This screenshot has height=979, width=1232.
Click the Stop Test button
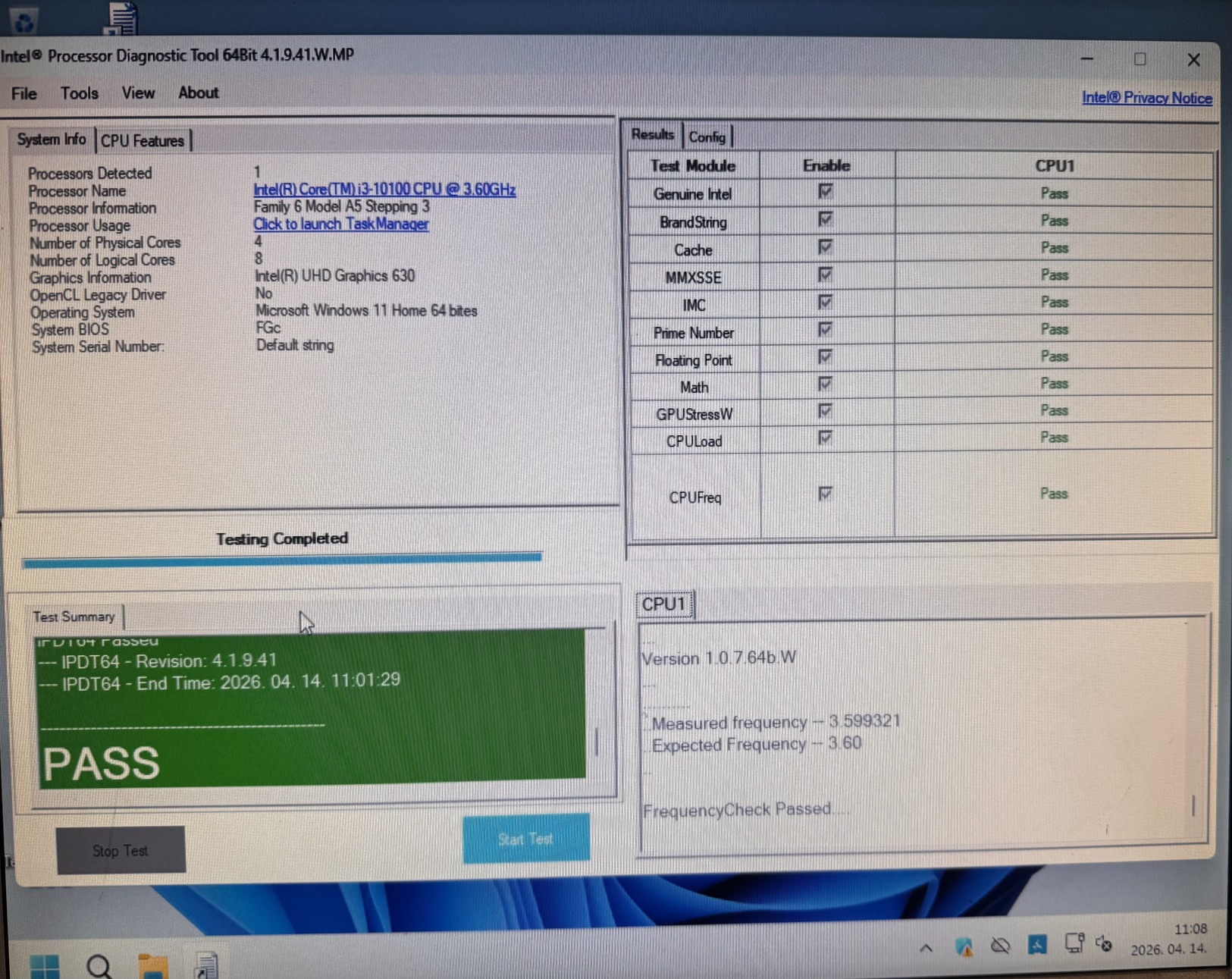pyautogui.click(x=121, y=850)
